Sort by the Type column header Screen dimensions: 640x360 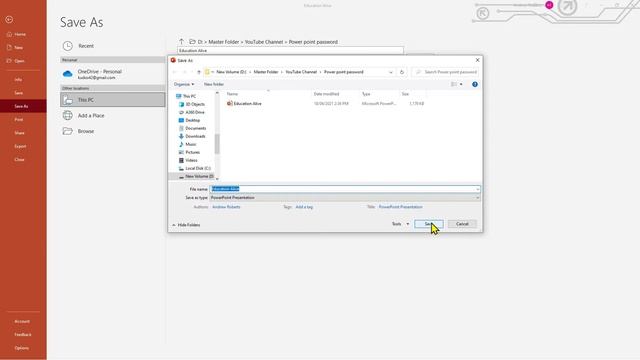pos(366,94)
